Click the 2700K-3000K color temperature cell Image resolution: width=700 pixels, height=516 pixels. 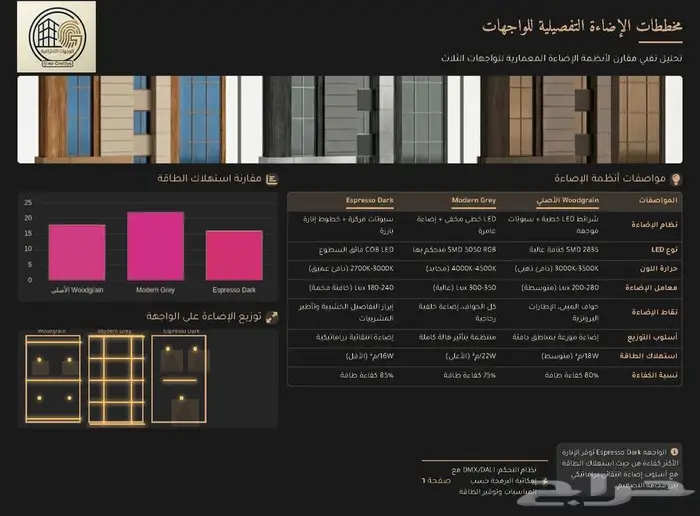[x=351, y=269]
